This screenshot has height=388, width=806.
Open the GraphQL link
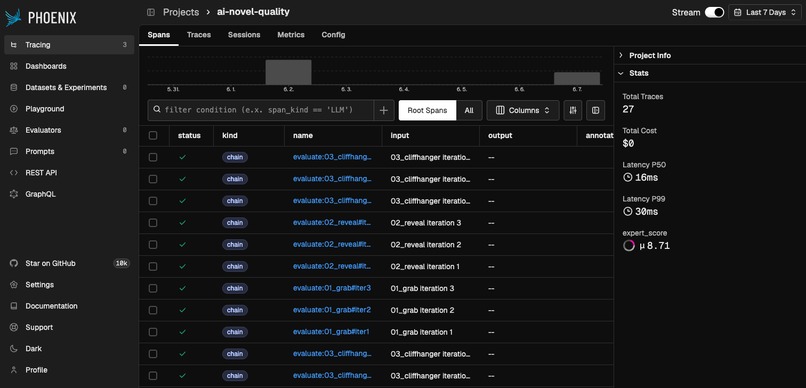69,194
